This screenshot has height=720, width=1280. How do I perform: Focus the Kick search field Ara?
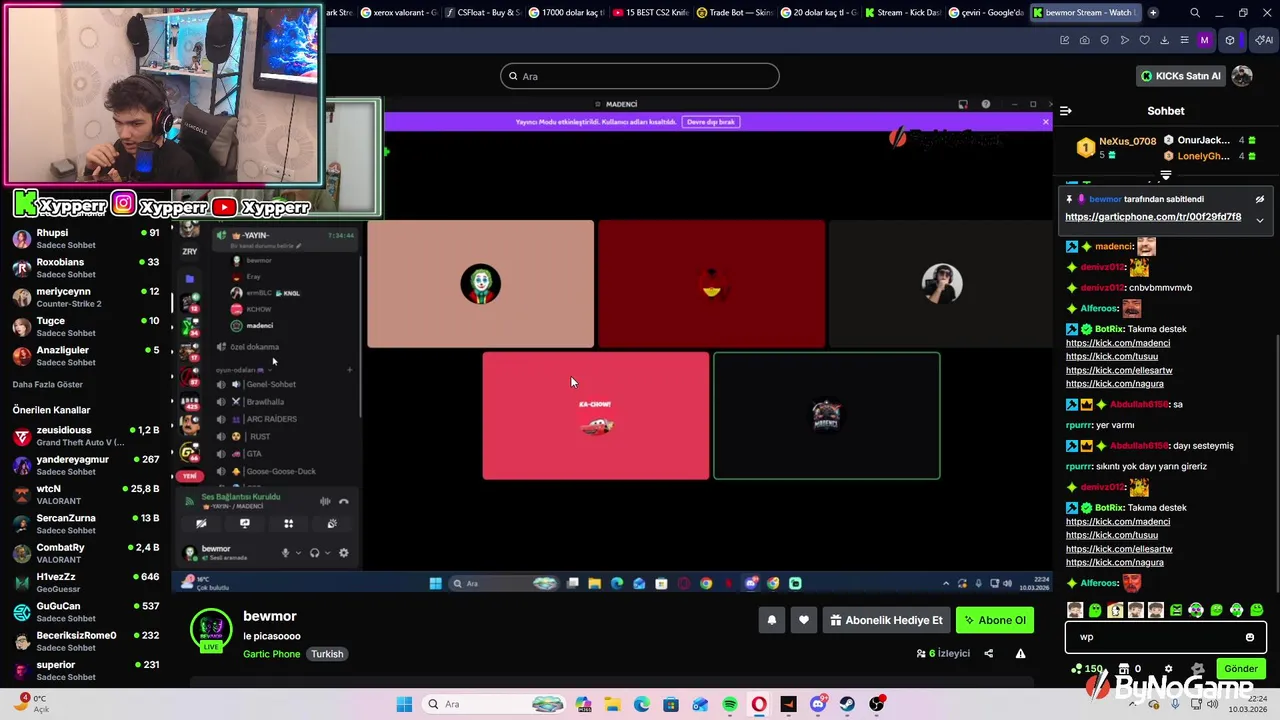(x=640, y=76)
